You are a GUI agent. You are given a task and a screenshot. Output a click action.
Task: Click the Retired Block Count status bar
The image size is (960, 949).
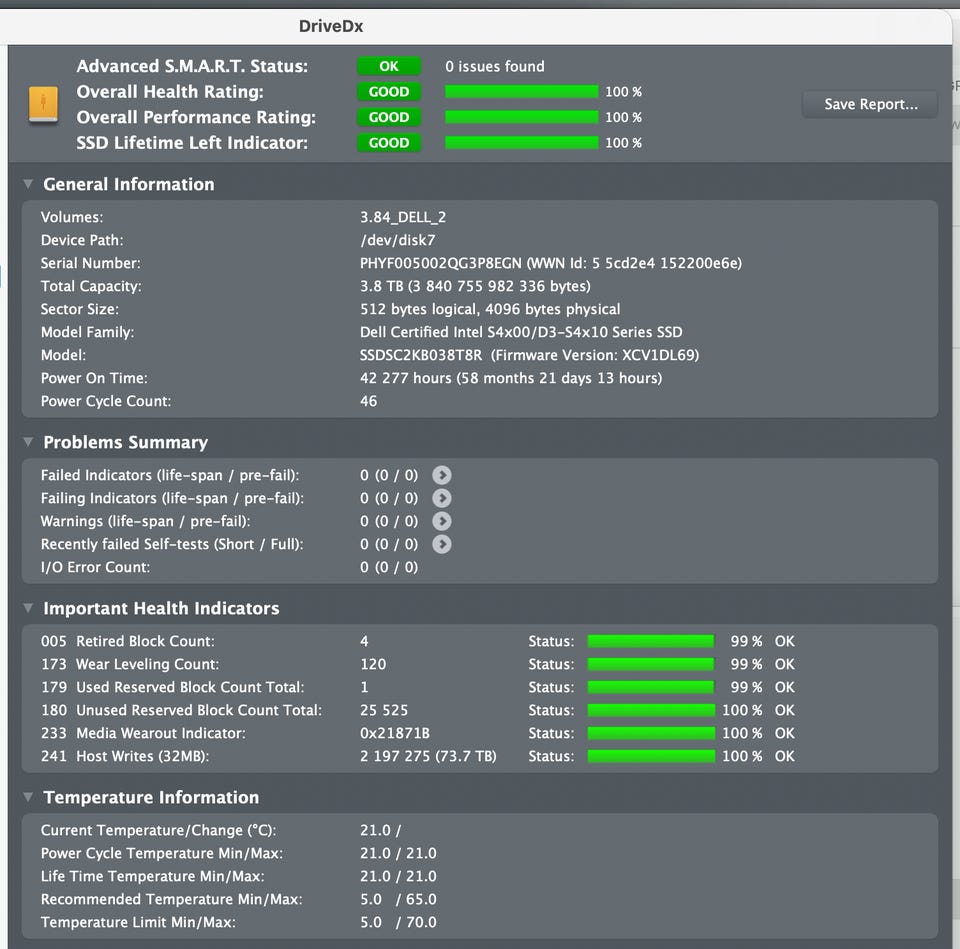pos(651,641)
